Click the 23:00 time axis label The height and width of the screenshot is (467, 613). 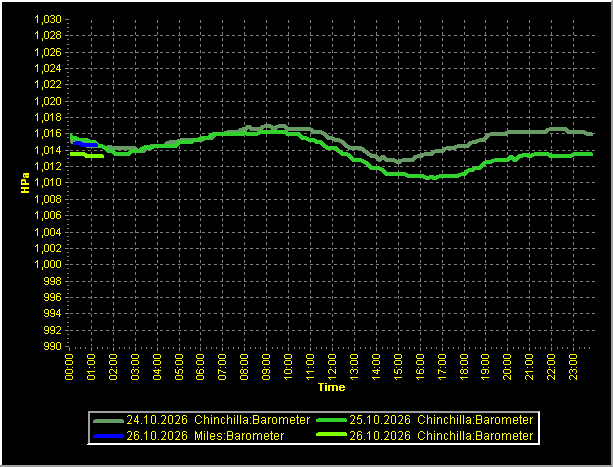[x=573, y=367]
